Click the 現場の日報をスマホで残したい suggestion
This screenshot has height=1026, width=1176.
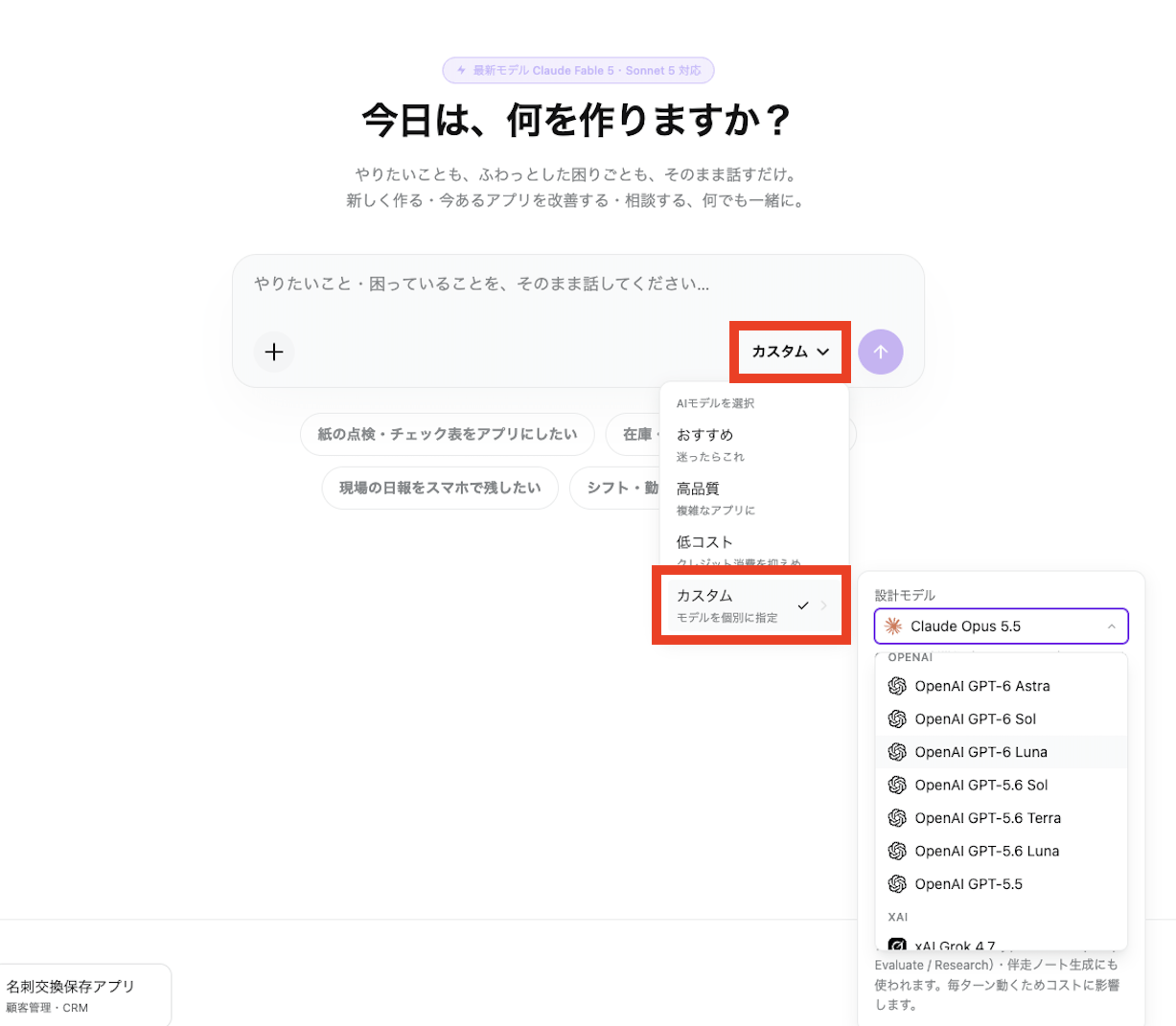[440, 488]
